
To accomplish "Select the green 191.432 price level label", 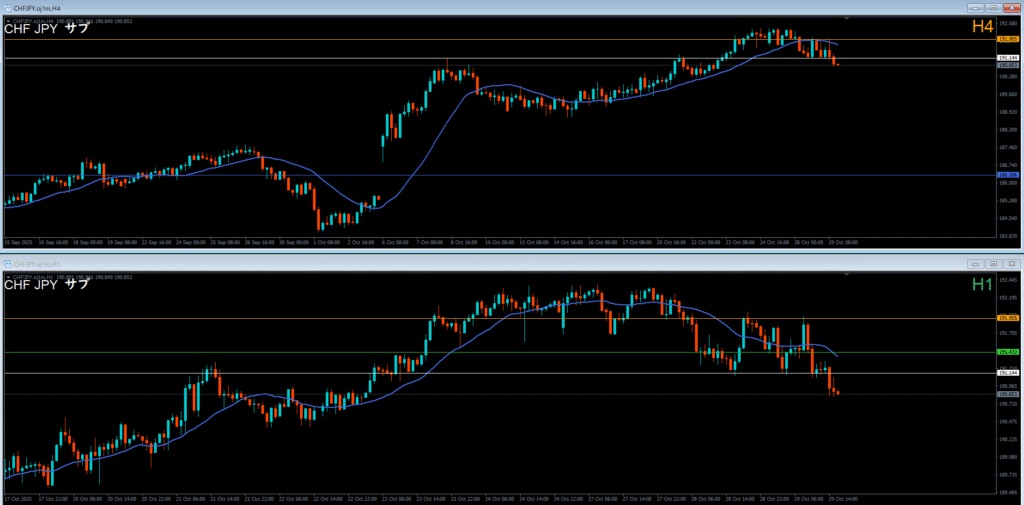I will point(1008,352).
